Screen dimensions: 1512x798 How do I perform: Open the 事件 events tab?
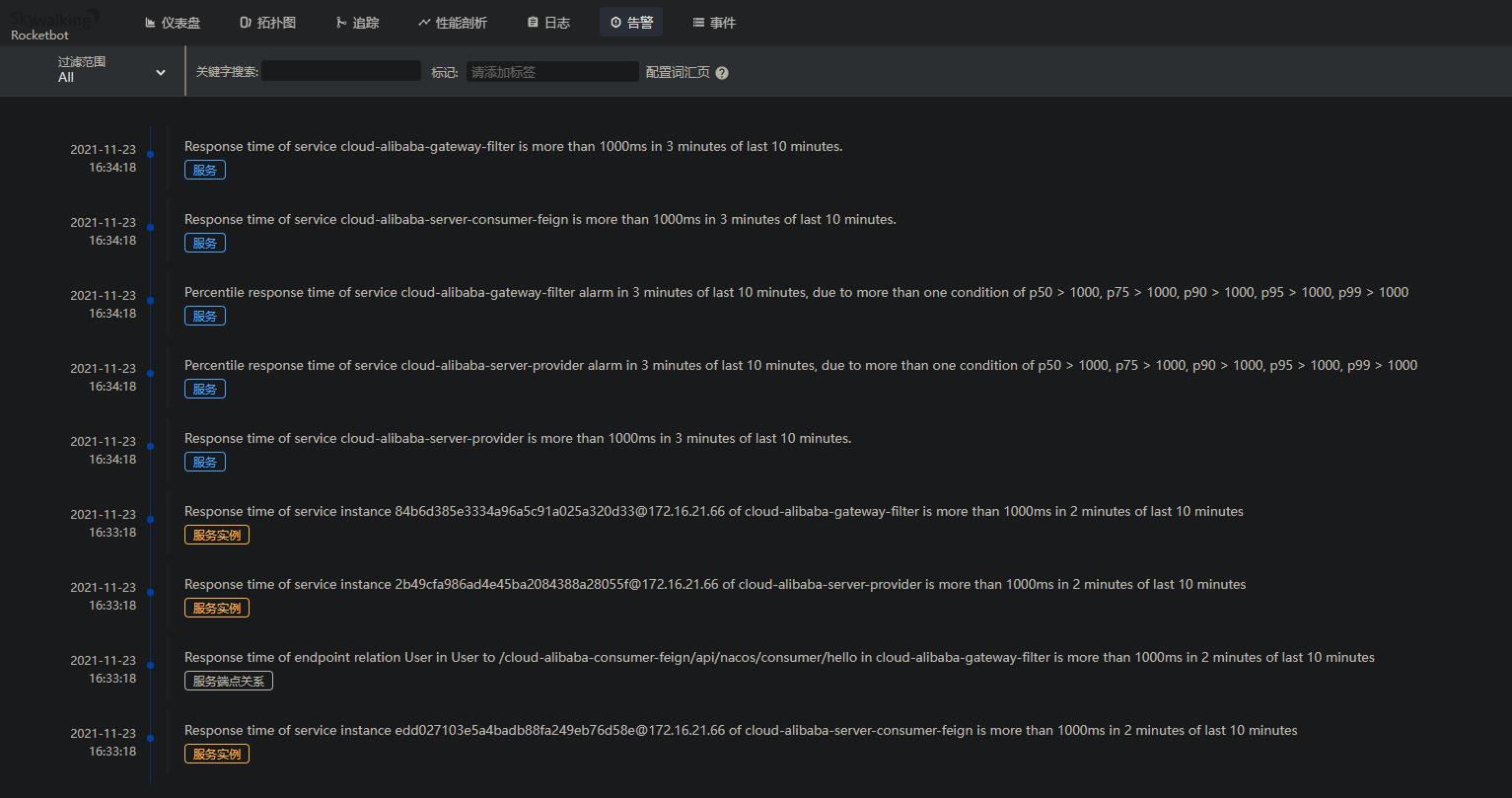coord(714,23)
